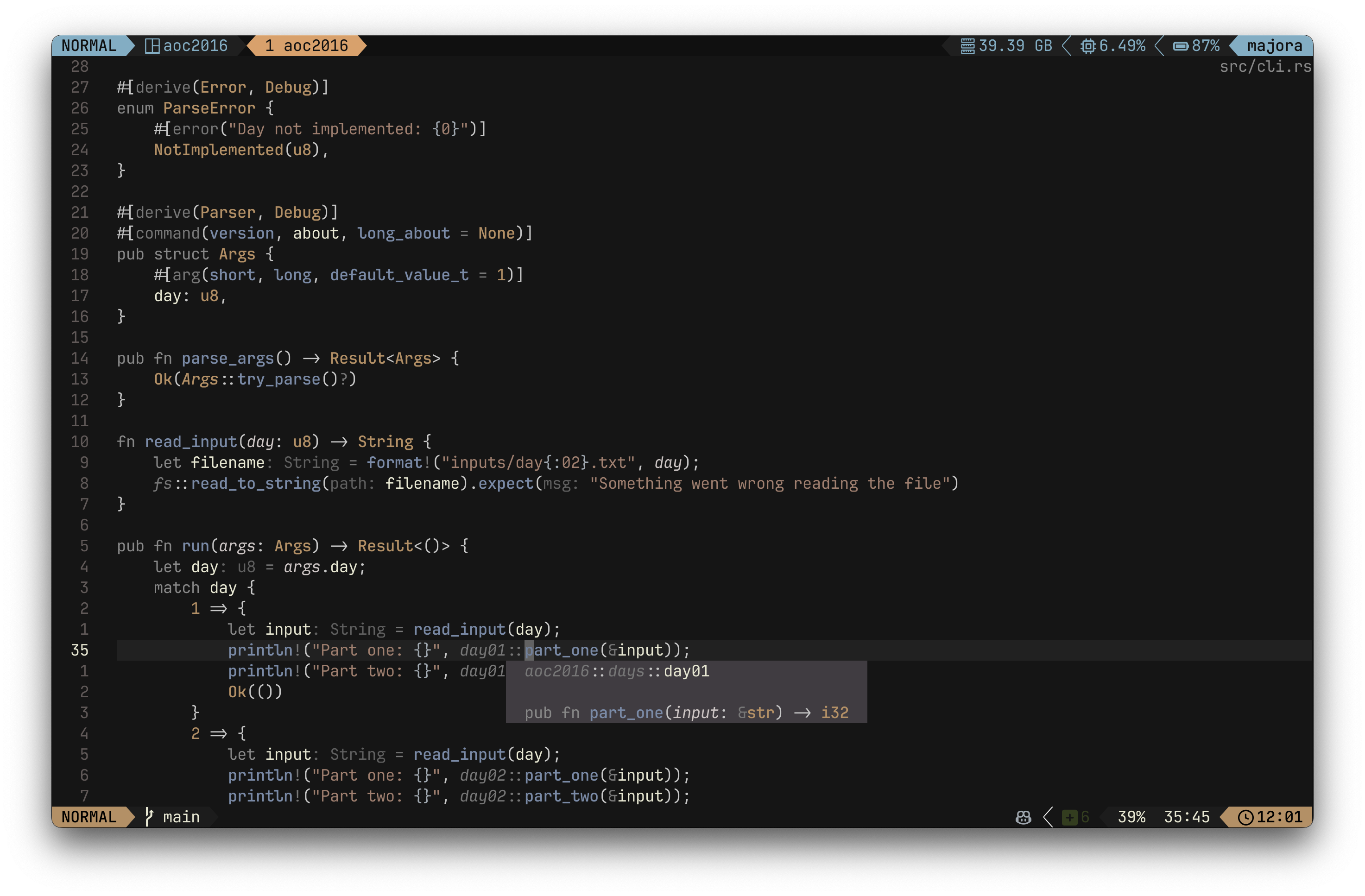1365x896 pixels.
Task: Click the battery icon showing 87%
Action: pos(1180,46)
